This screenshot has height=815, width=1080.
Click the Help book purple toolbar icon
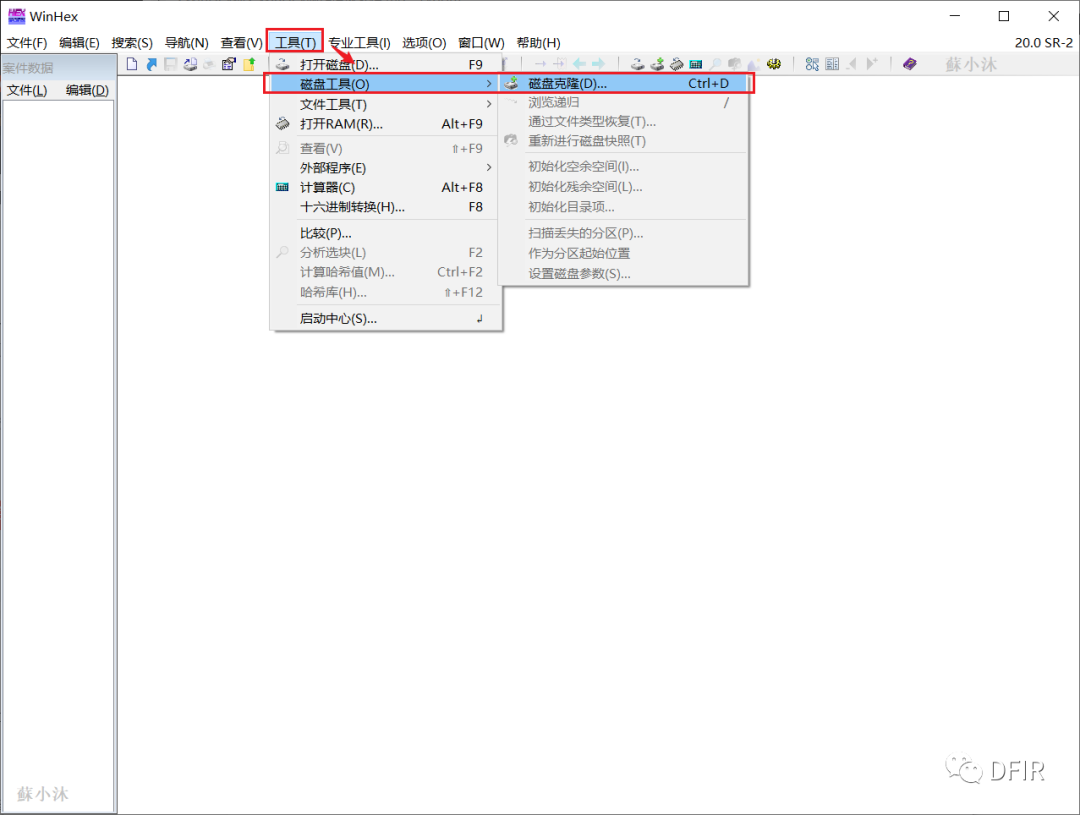(910, 64)
